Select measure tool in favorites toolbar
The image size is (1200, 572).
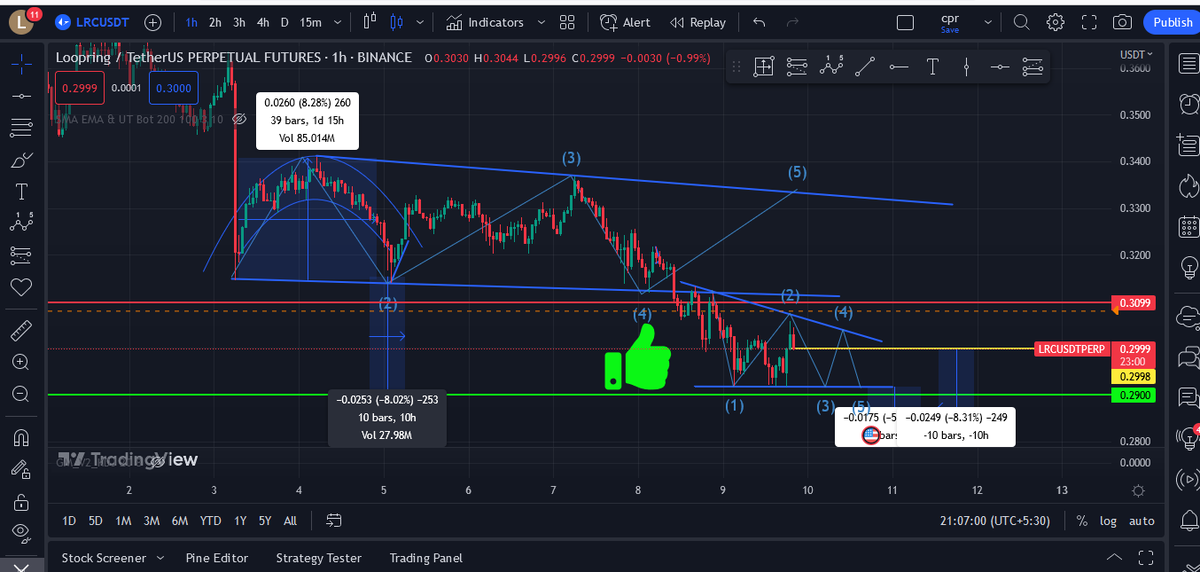(x=763, y=67)
